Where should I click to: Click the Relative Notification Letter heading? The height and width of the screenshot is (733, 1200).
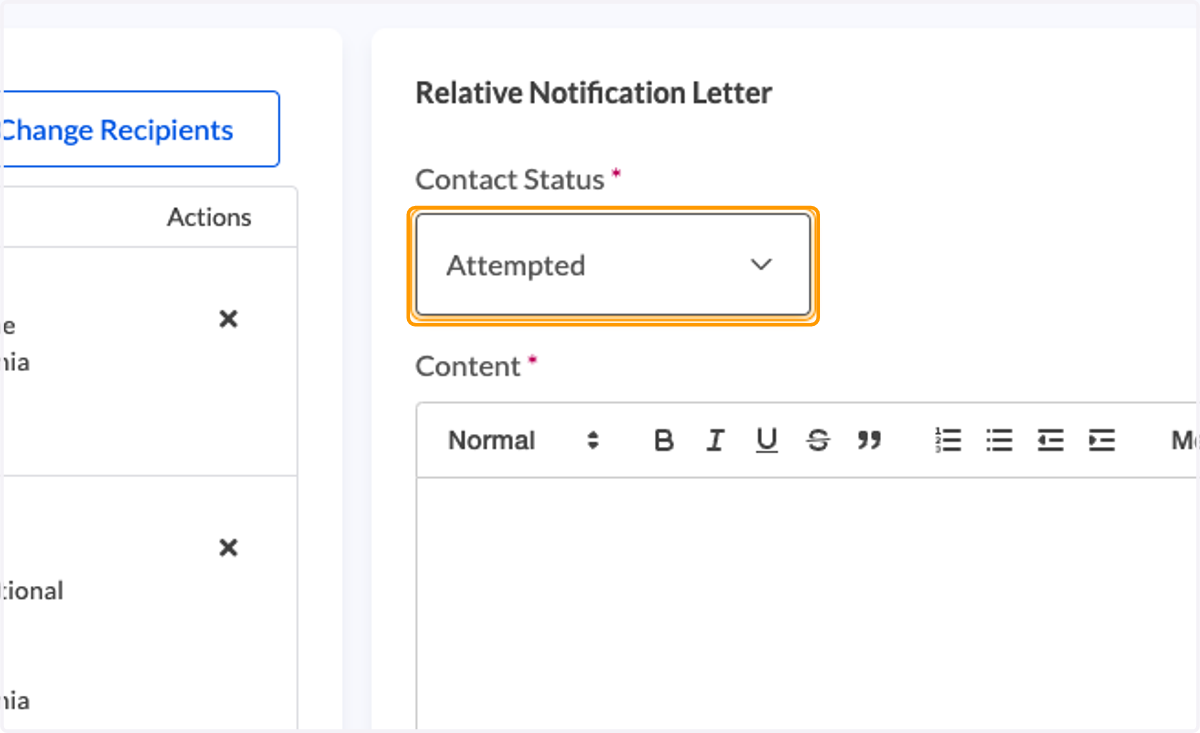click(x=594, y=93)
